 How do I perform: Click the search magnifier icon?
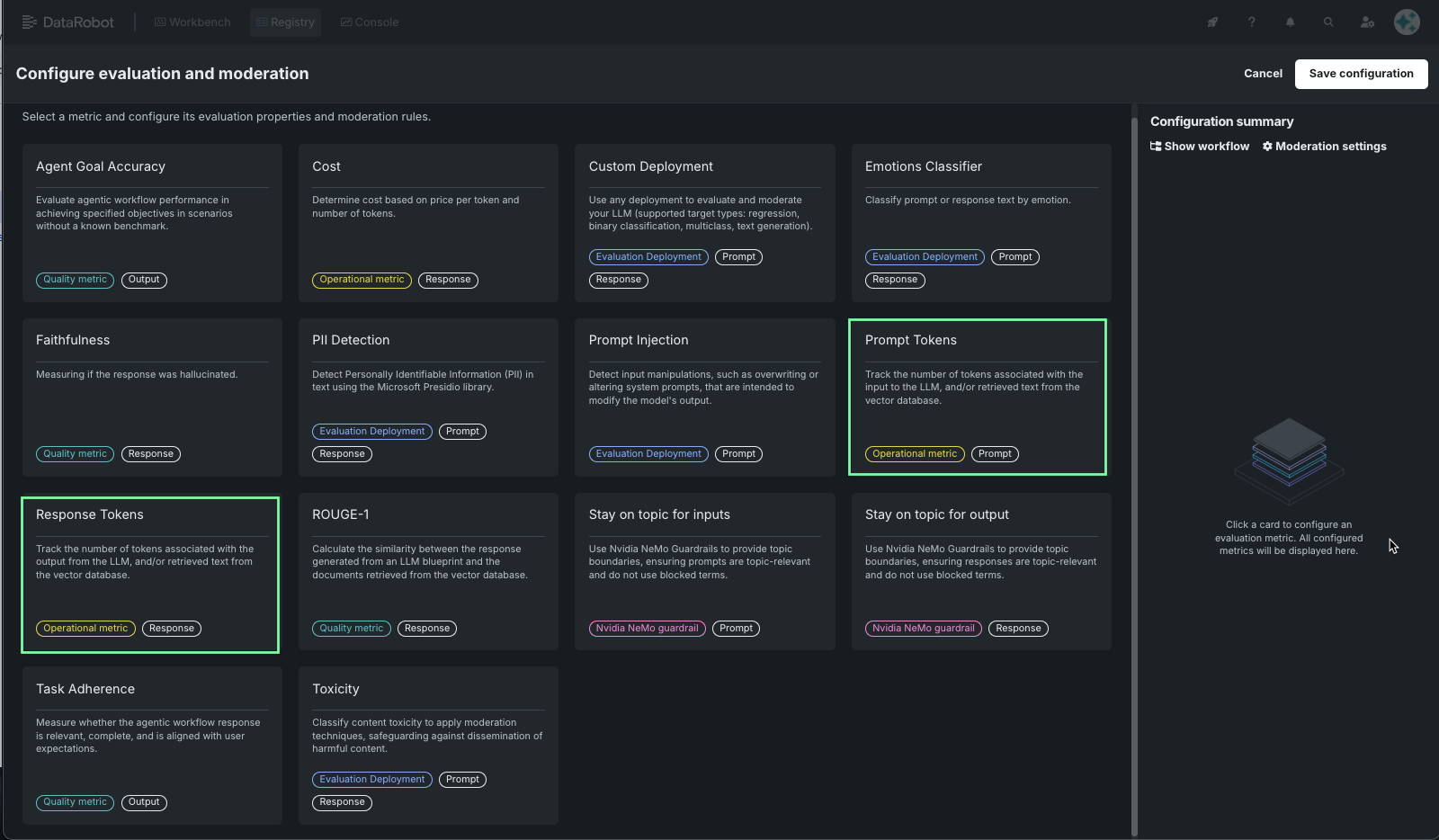coord(1328,22)
